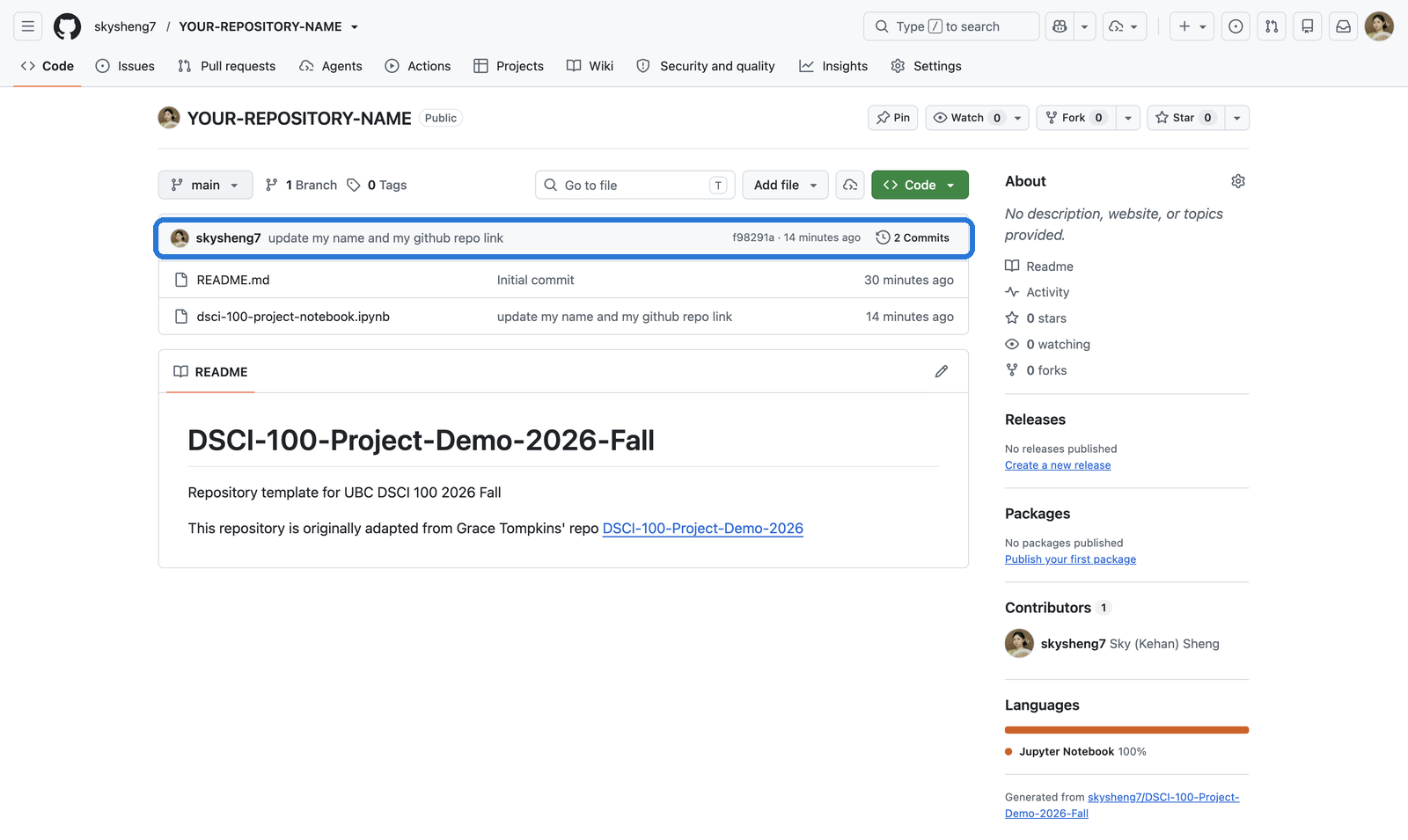
Task: Edit repository About settings gear
Action: click(1238, 181)
